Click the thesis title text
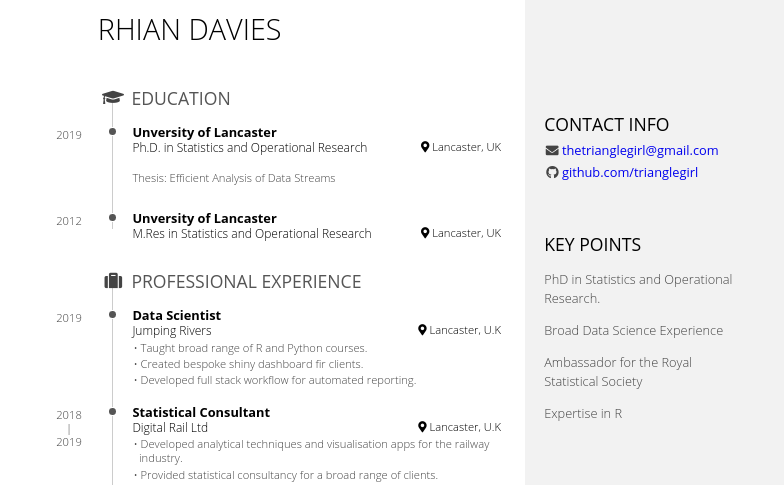This screenshot has width=784, height=485. point(233,178)
